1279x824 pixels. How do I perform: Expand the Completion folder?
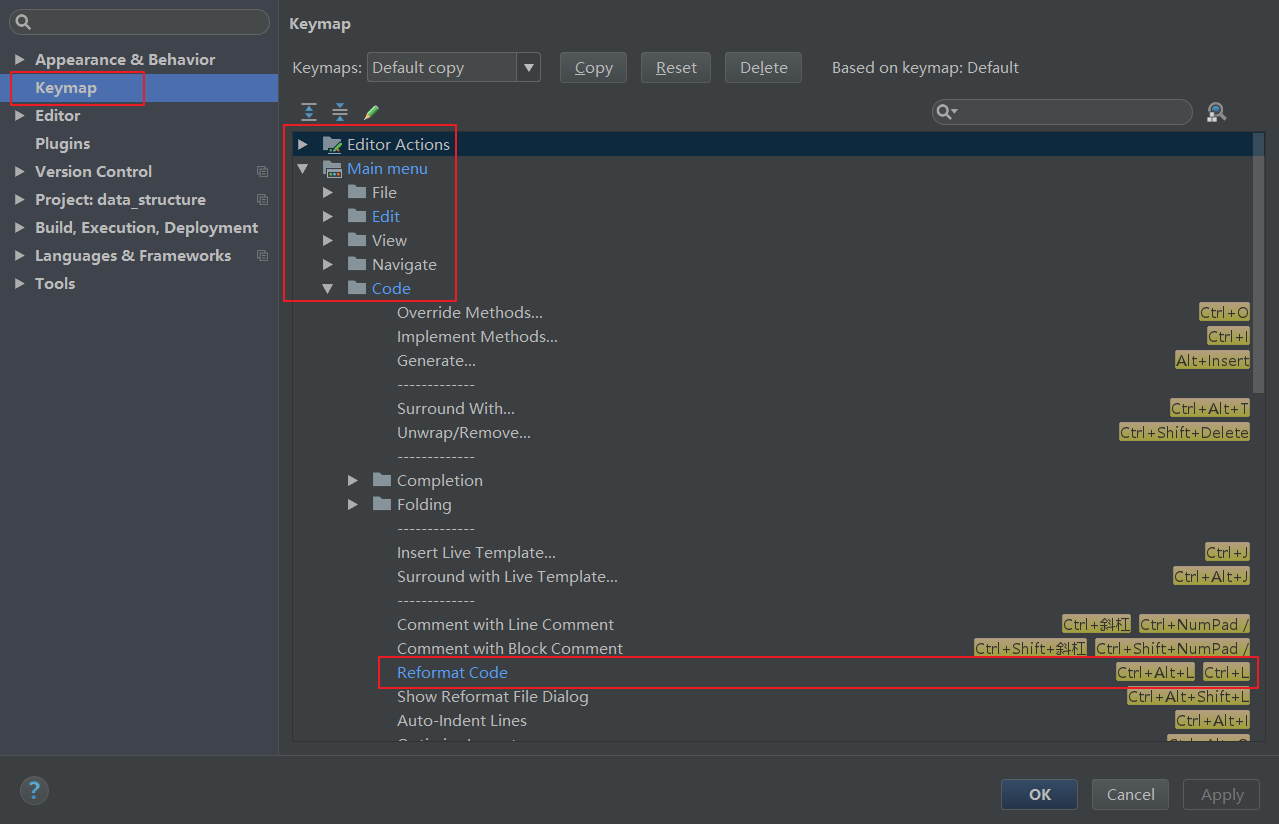tap(352, 480)
